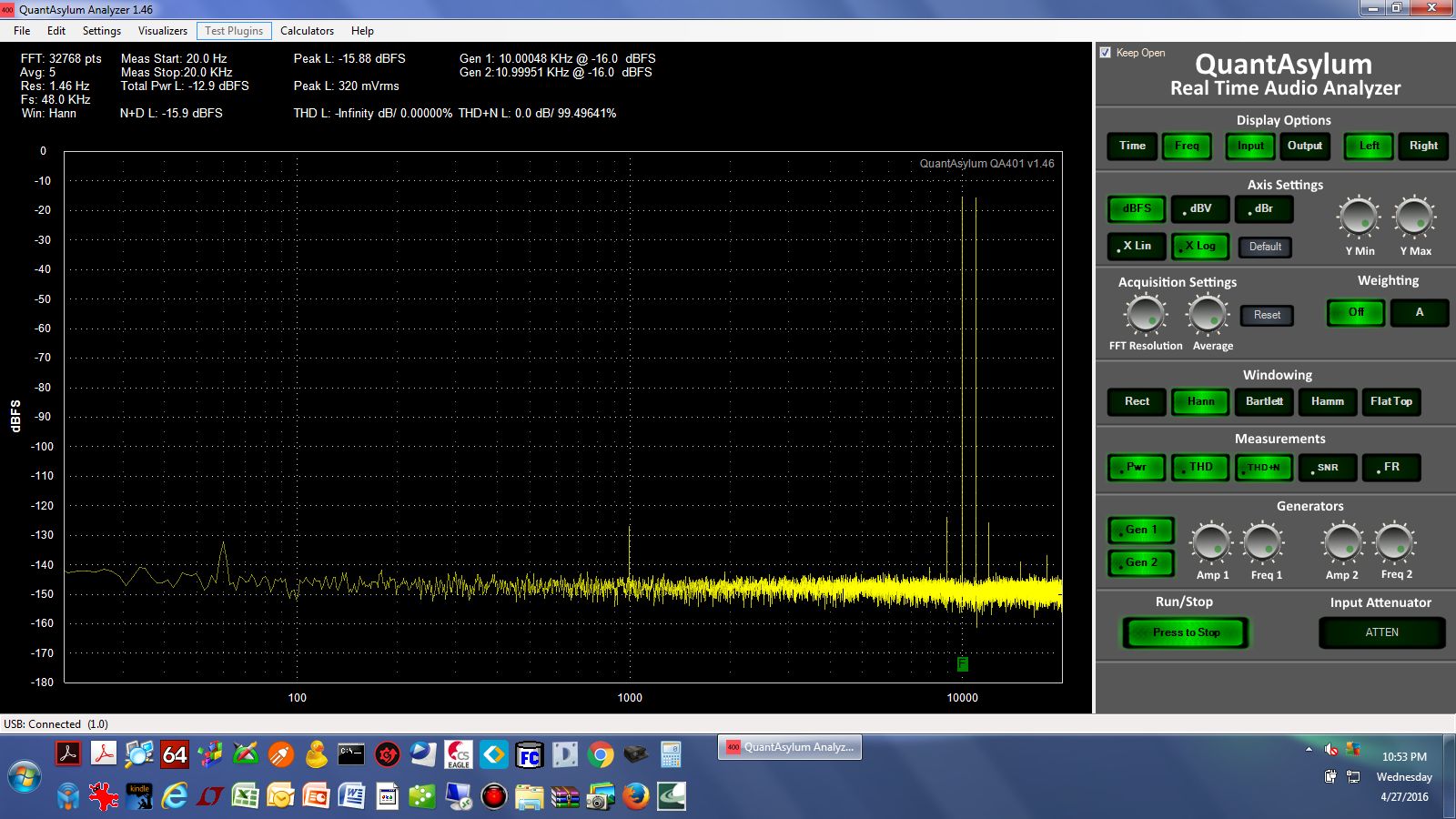
Task: Toggle the FR measurement
Action: tap(1391, 467)
